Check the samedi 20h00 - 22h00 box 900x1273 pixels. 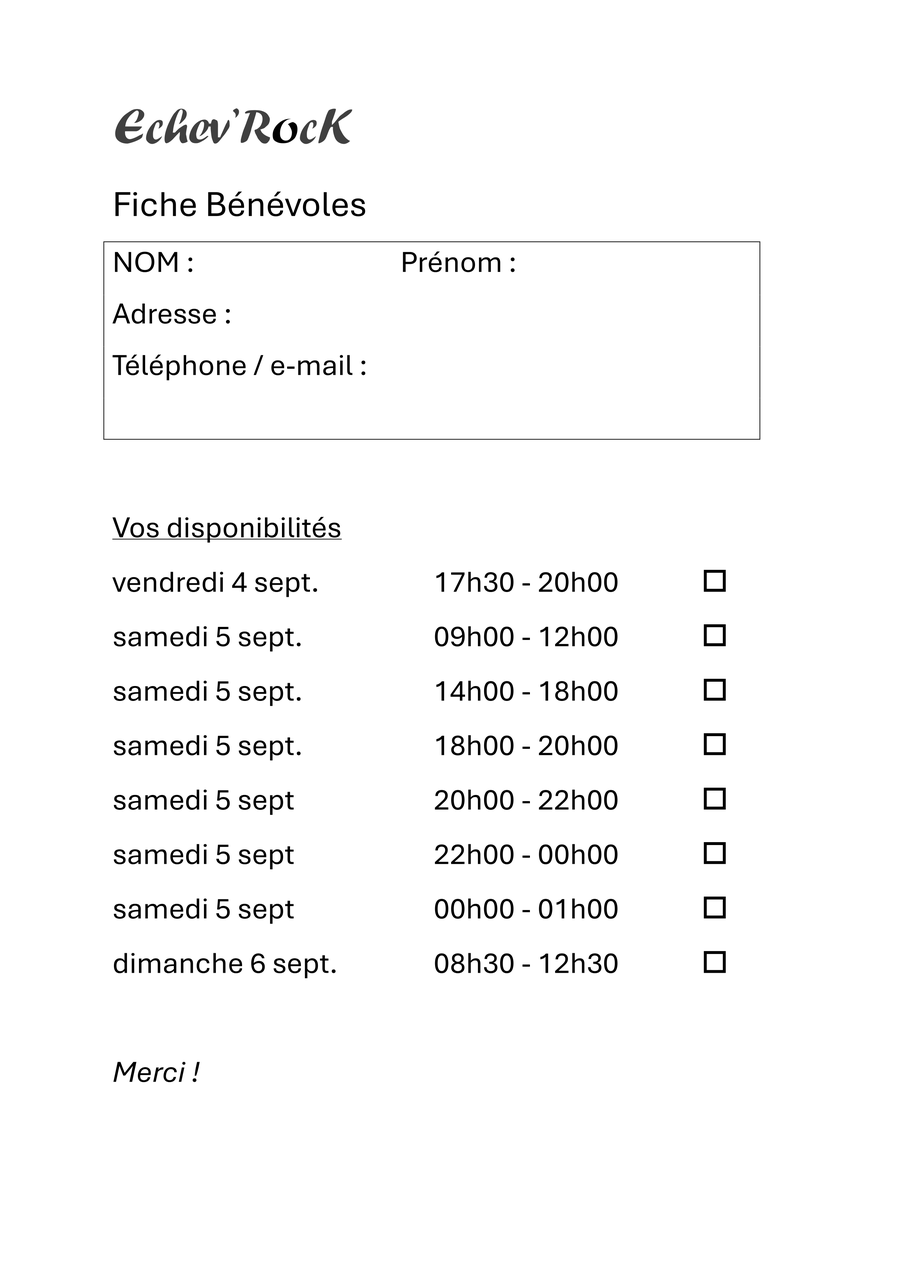point(714,799)
